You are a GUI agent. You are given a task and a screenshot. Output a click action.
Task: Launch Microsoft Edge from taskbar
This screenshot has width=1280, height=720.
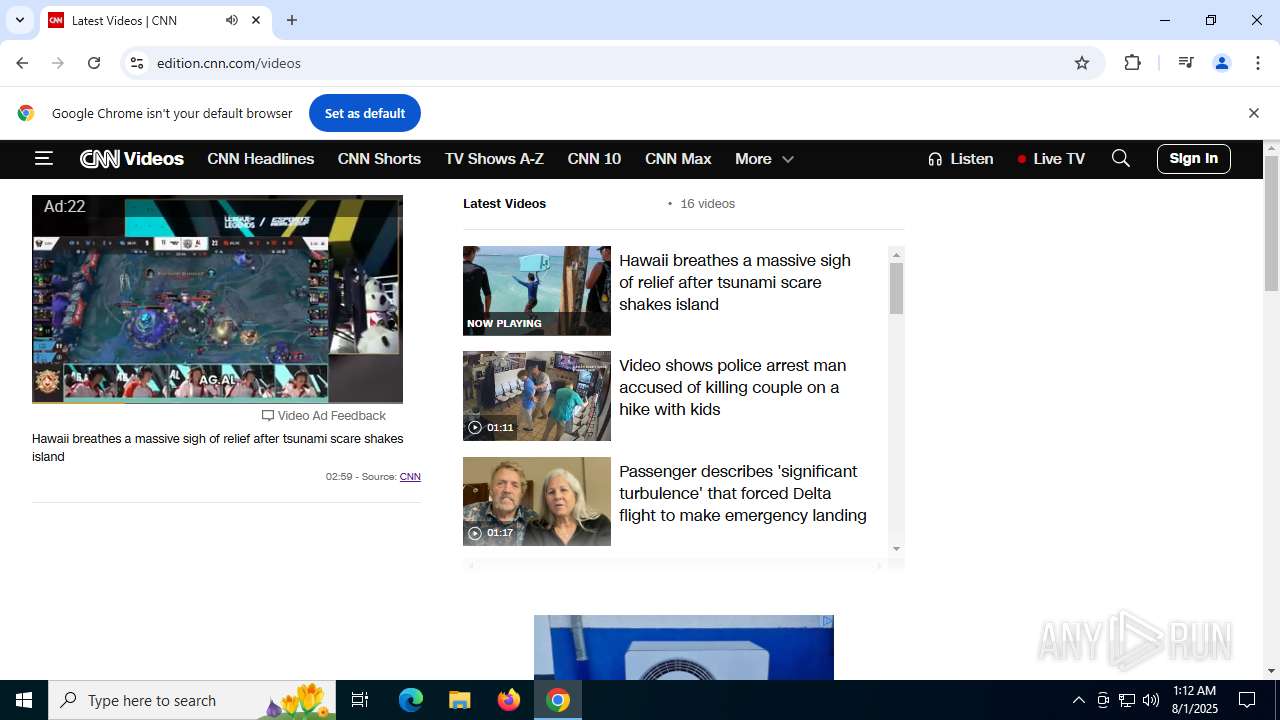(x=411, y=700)
